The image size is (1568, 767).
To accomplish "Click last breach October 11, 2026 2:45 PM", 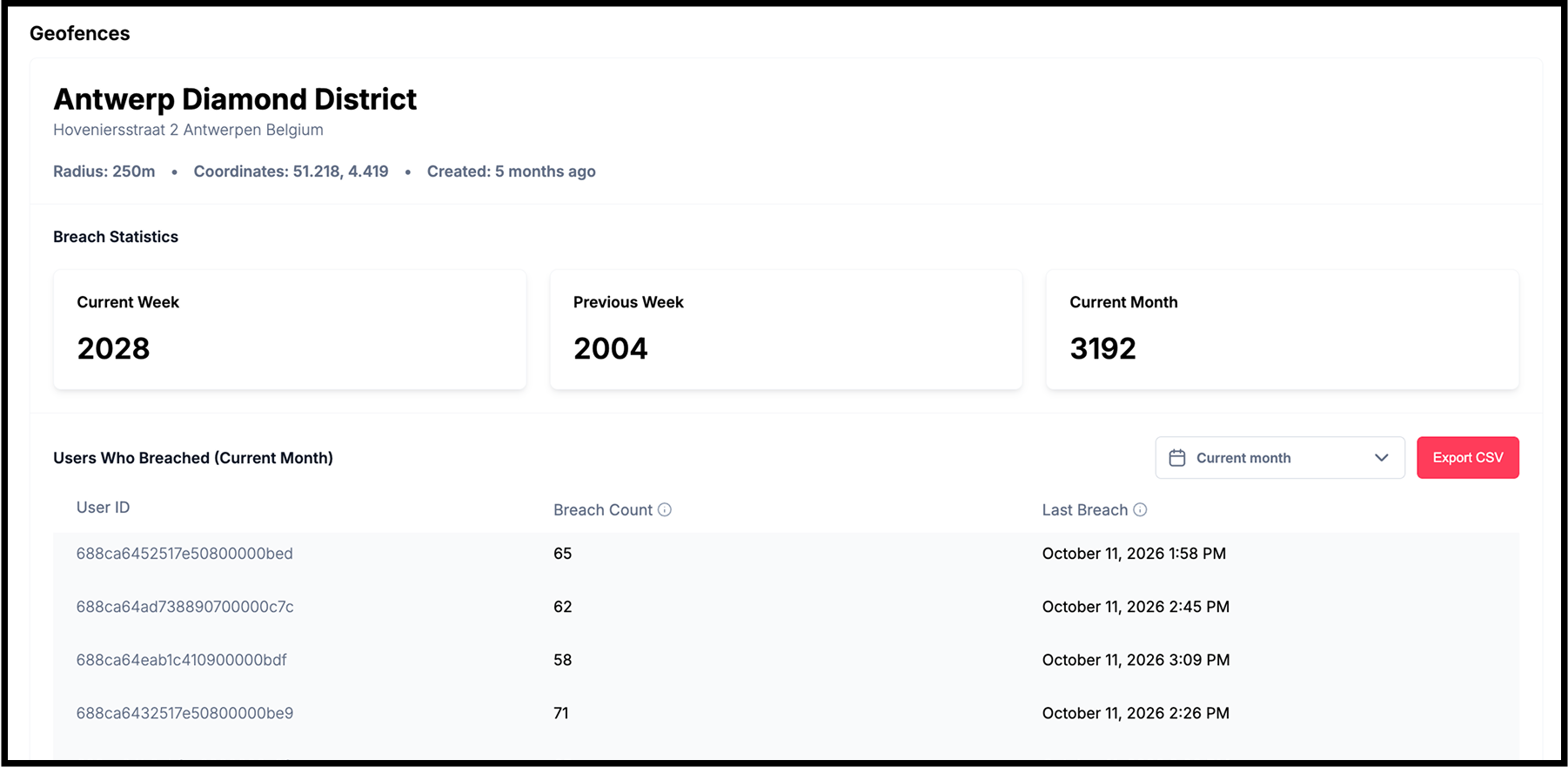I will click(x=1136, y=607).
